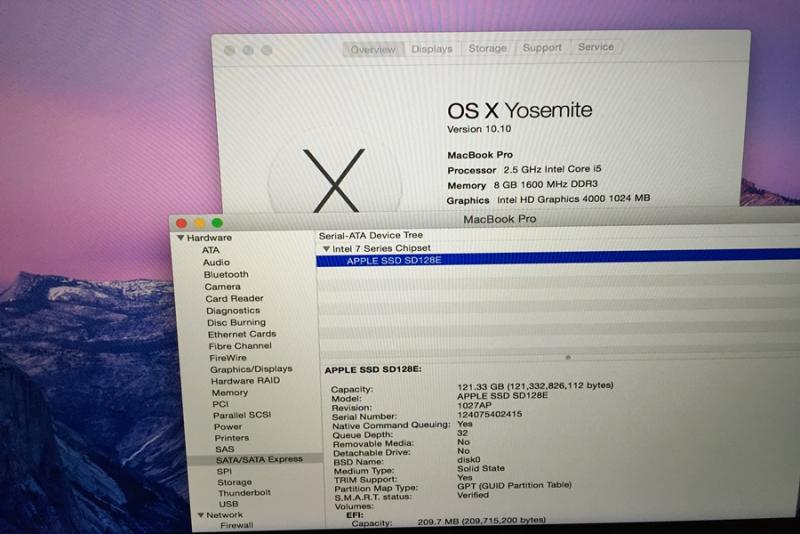Screen dimensions: 800x534
Task: Select Camera in the sidebar
Action: point(222,287)
